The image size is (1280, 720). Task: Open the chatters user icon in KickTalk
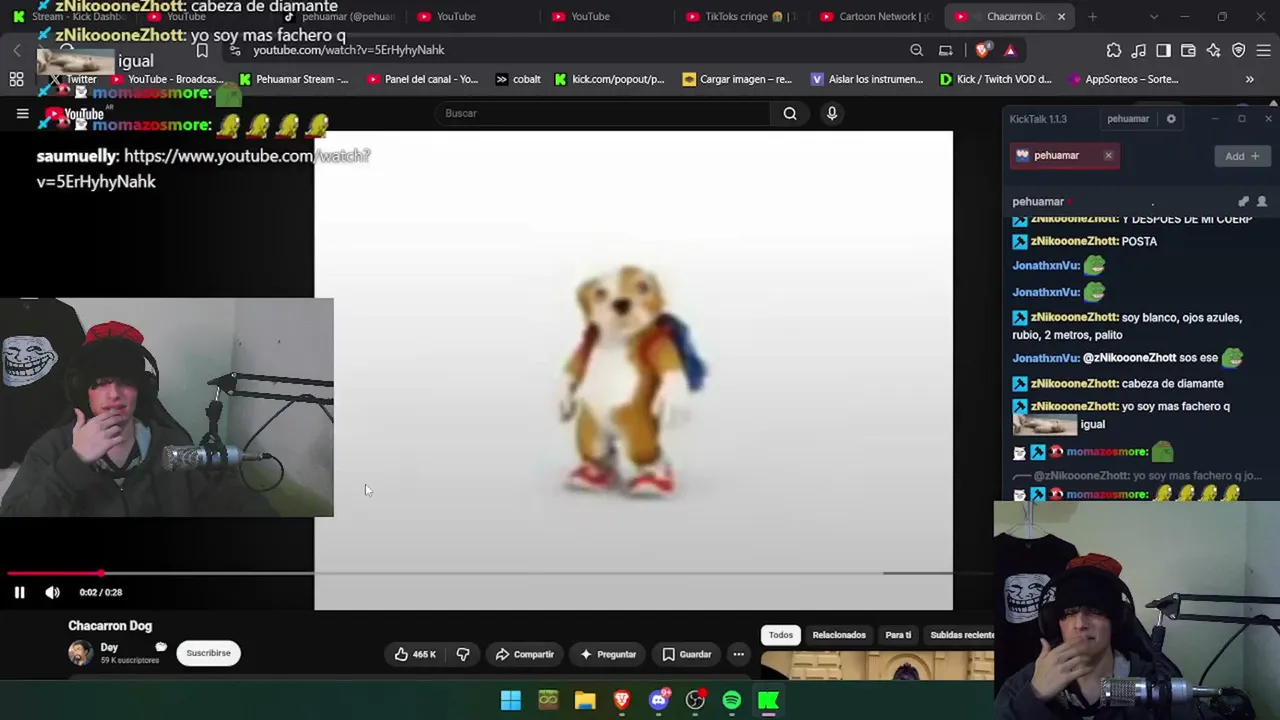pos(1261,201)
